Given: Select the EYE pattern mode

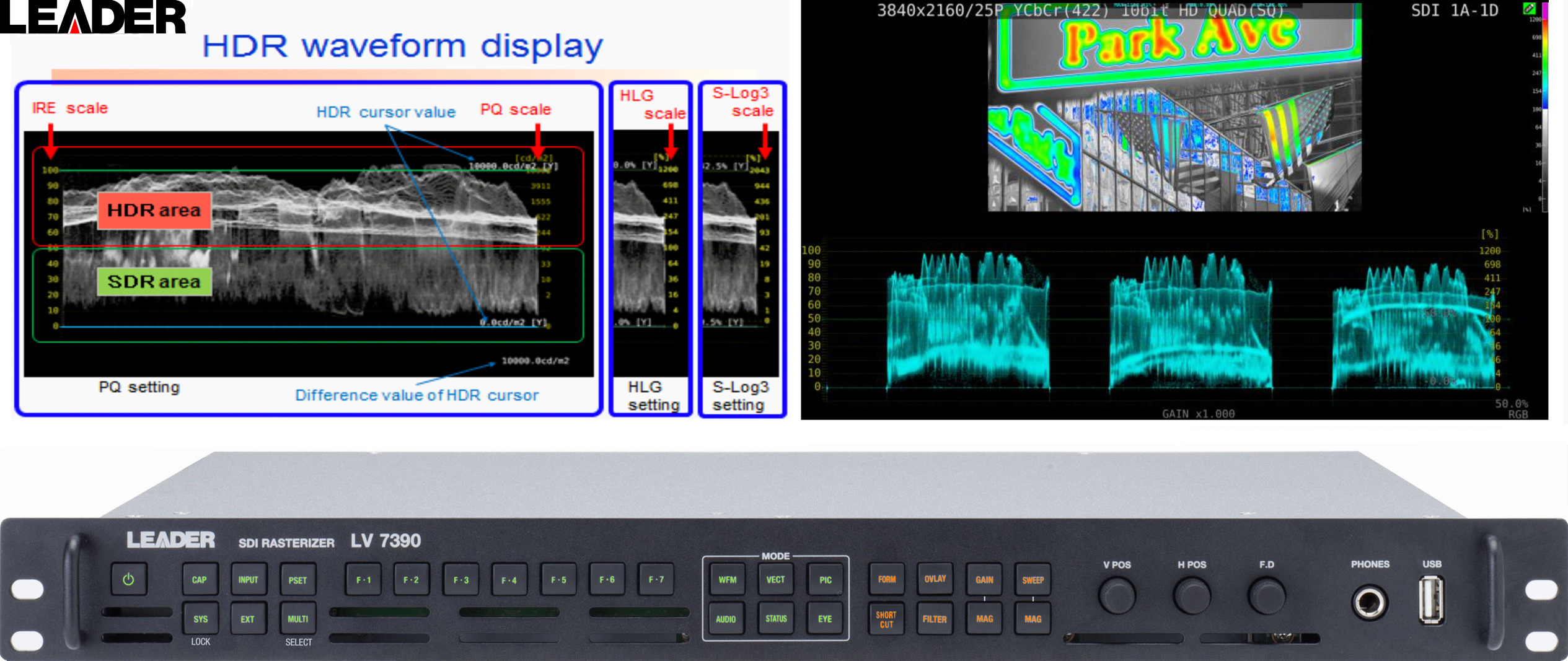Looking at the screenshot, I should pyautogui.click(x=825, y=618).
